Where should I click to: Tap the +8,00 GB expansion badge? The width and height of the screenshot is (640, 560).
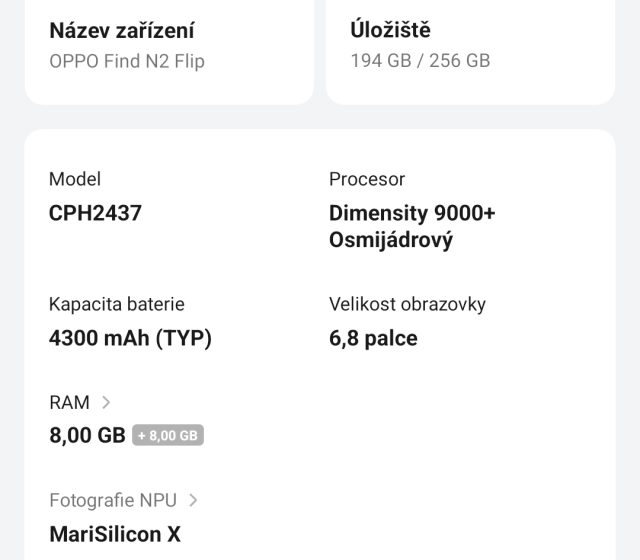tap(168, 435)
